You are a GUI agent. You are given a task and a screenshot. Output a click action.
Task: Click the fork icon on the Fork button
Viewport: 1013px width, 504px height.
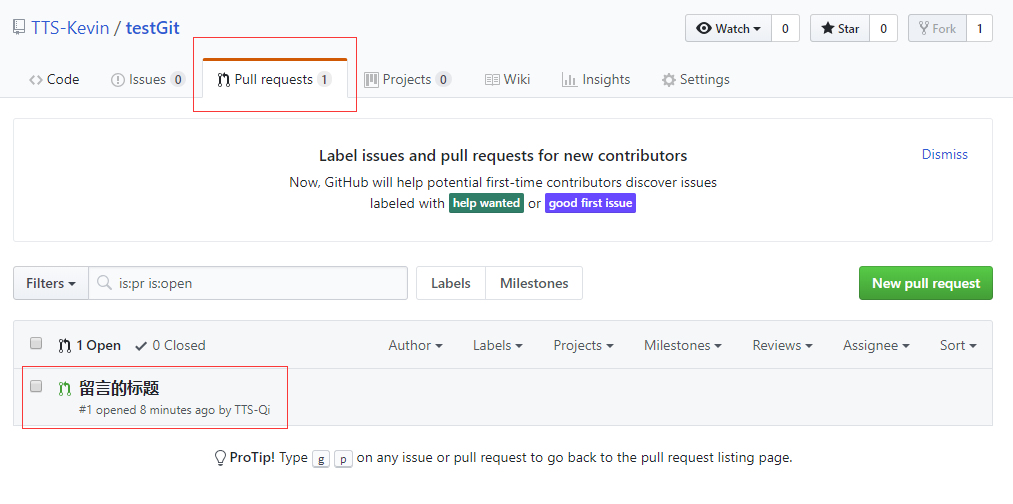pos(924,28)
